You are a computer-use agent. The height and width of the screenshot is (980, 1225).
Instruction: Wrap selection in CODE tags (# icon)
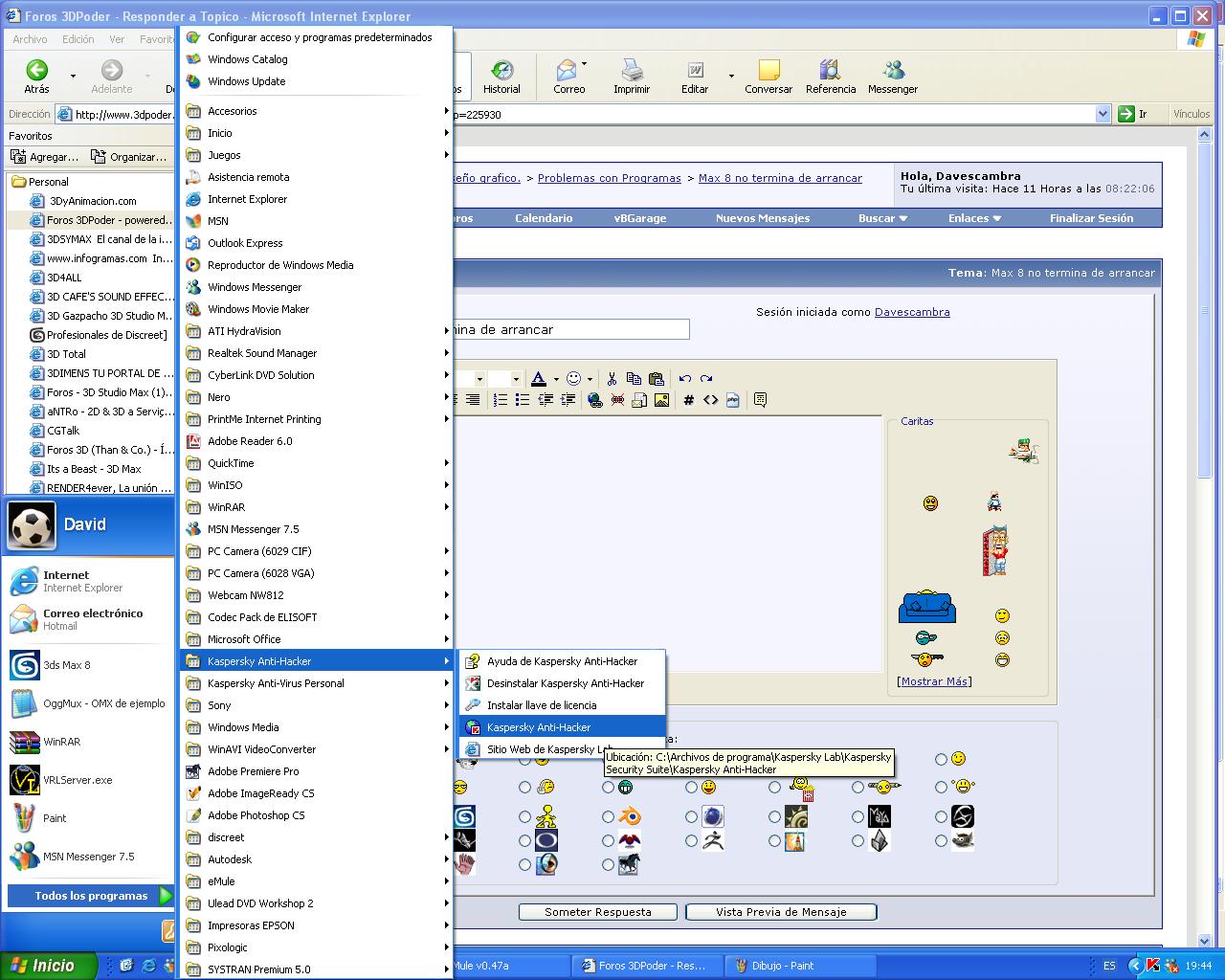tap(688, 400)
